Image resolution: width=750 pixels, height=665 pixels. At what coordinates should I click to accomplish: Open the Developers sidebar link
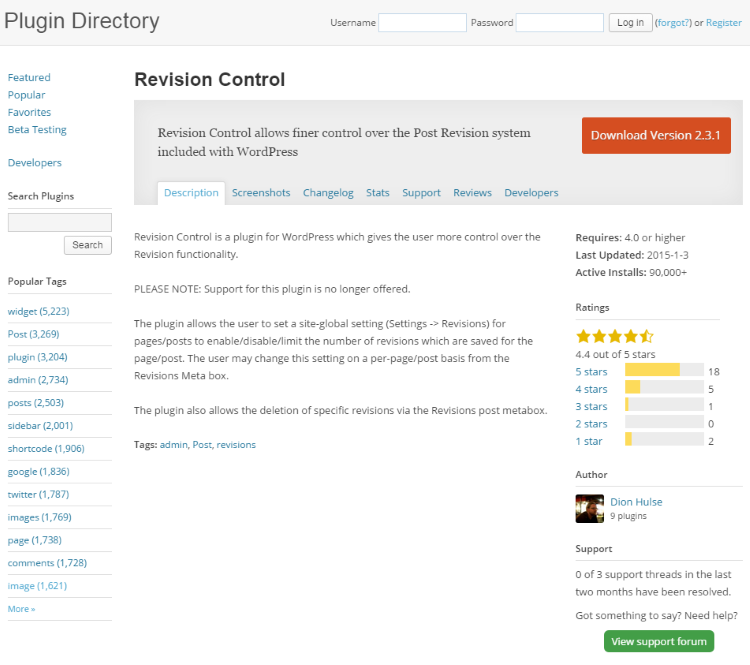[34, 163]
